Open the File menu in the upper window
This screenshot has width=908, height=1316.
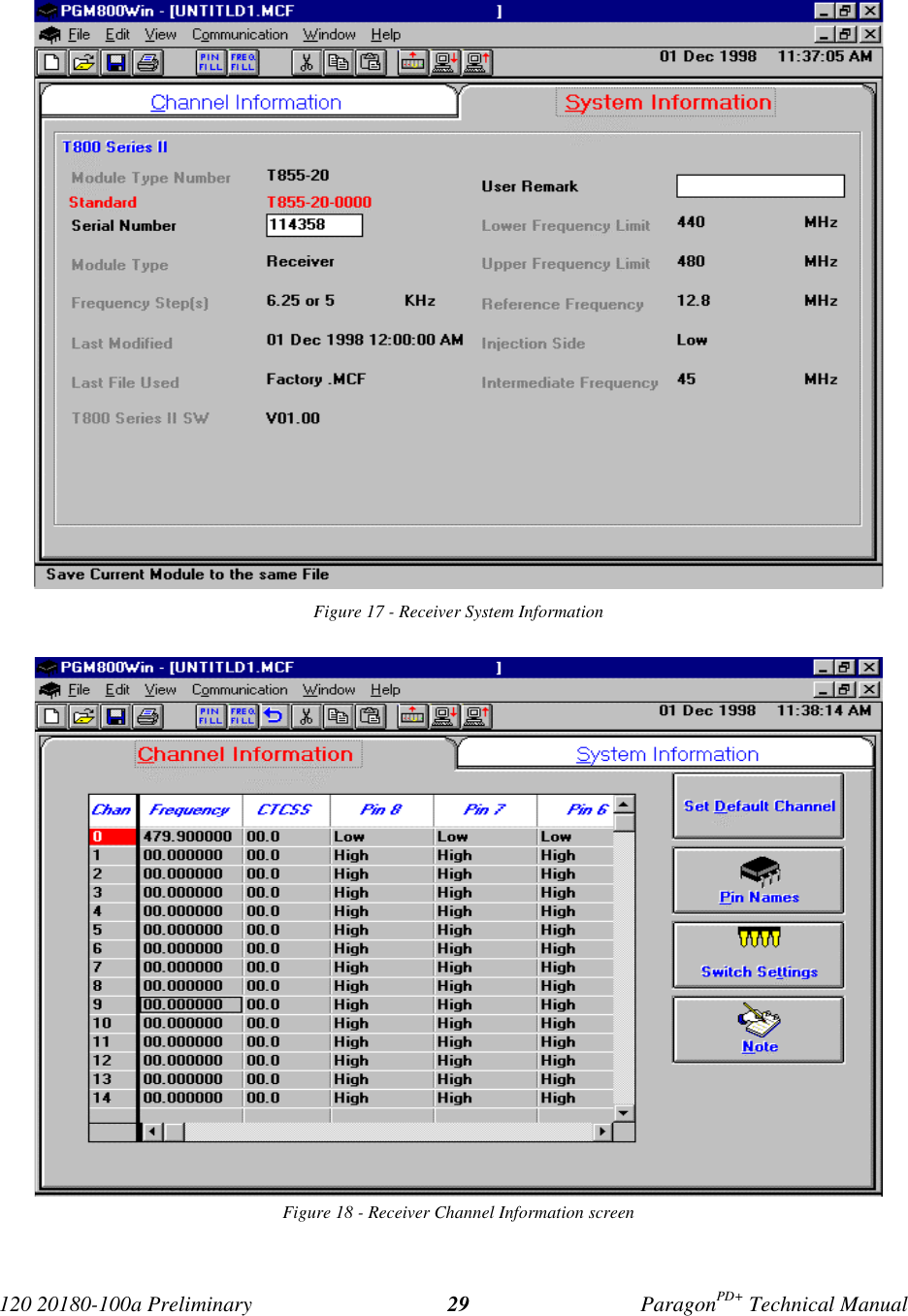click(x=80, y=34)
